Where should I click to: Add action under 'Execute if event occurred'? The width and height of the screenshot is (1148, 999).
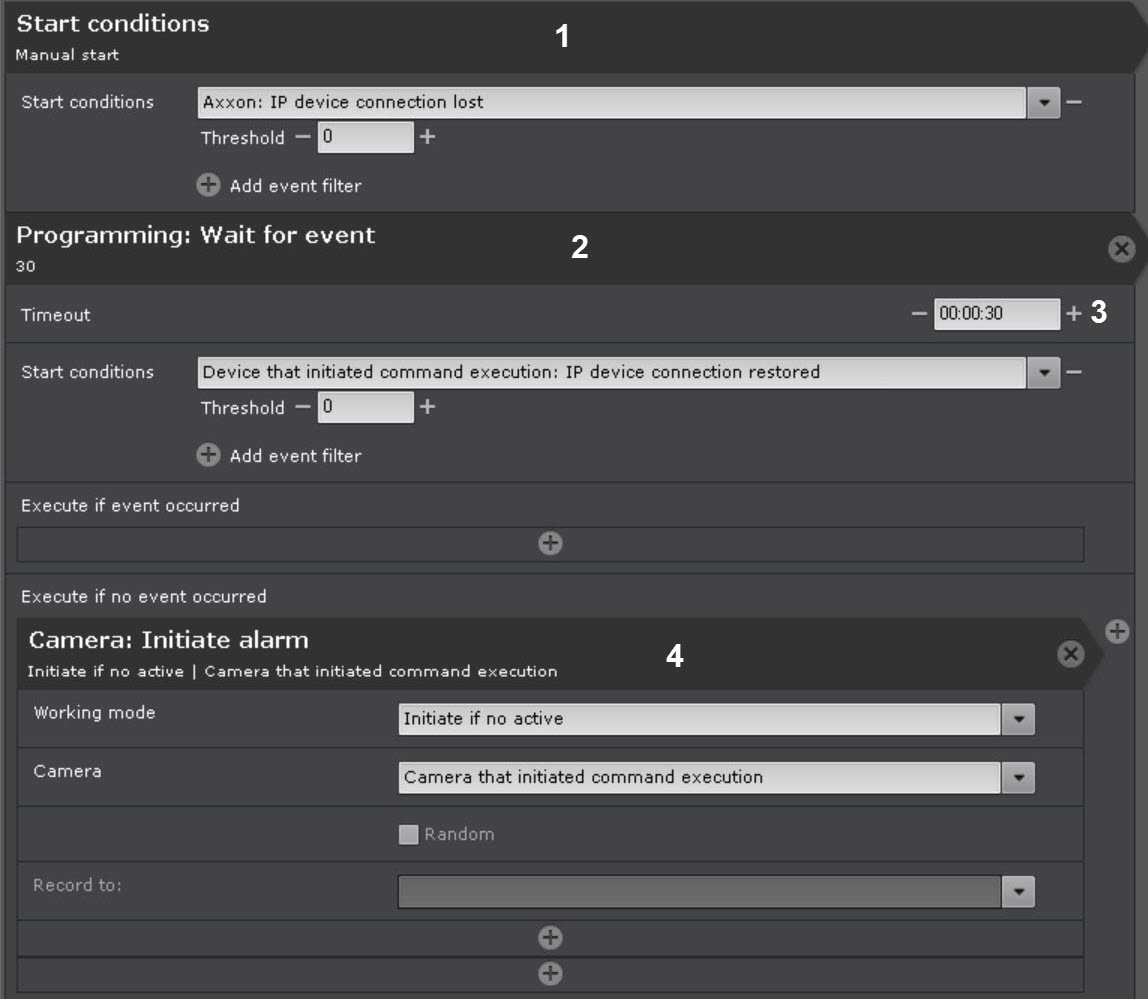pyautogui.click(x=550, y=543)
